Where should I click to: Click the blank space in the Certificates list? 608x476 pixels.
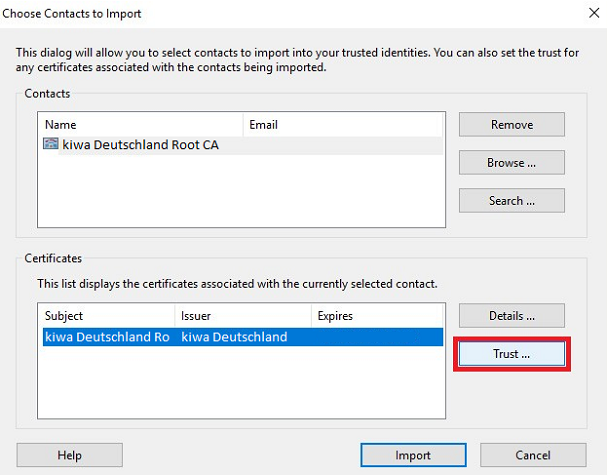[x=240, y=385]
